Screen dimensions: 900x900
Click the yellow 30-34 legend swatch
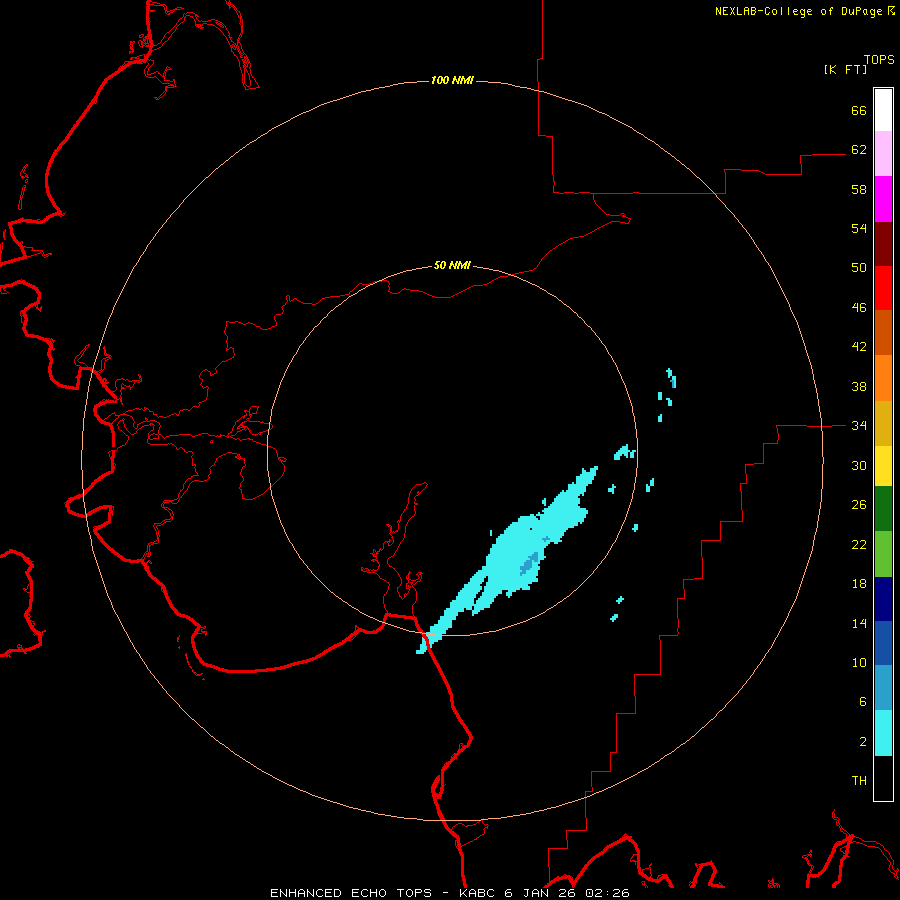883,466
